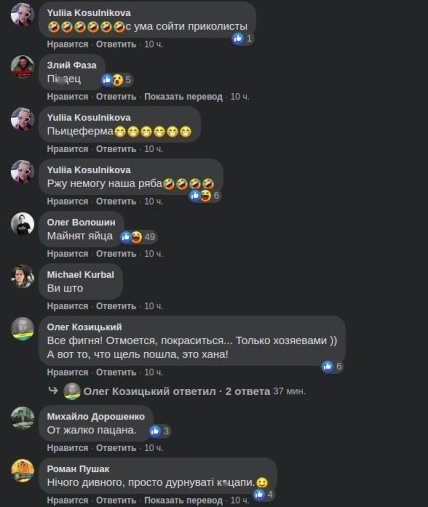Reply to 'Пьицеферма' comment
This screenshot has height=507, width=428.
[x=116, y=149]
